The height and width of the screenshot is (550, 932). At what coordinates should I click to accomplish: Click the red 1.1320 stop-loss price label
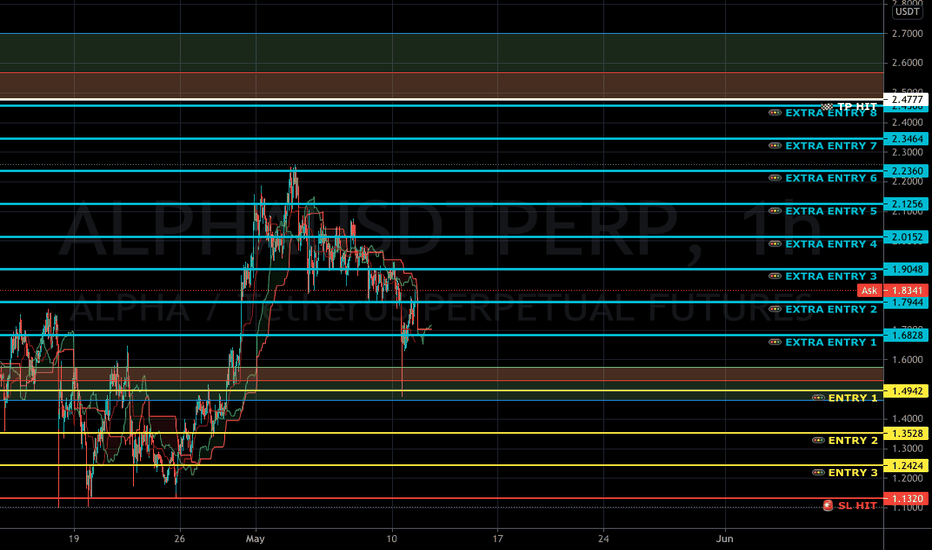(907, 498)
